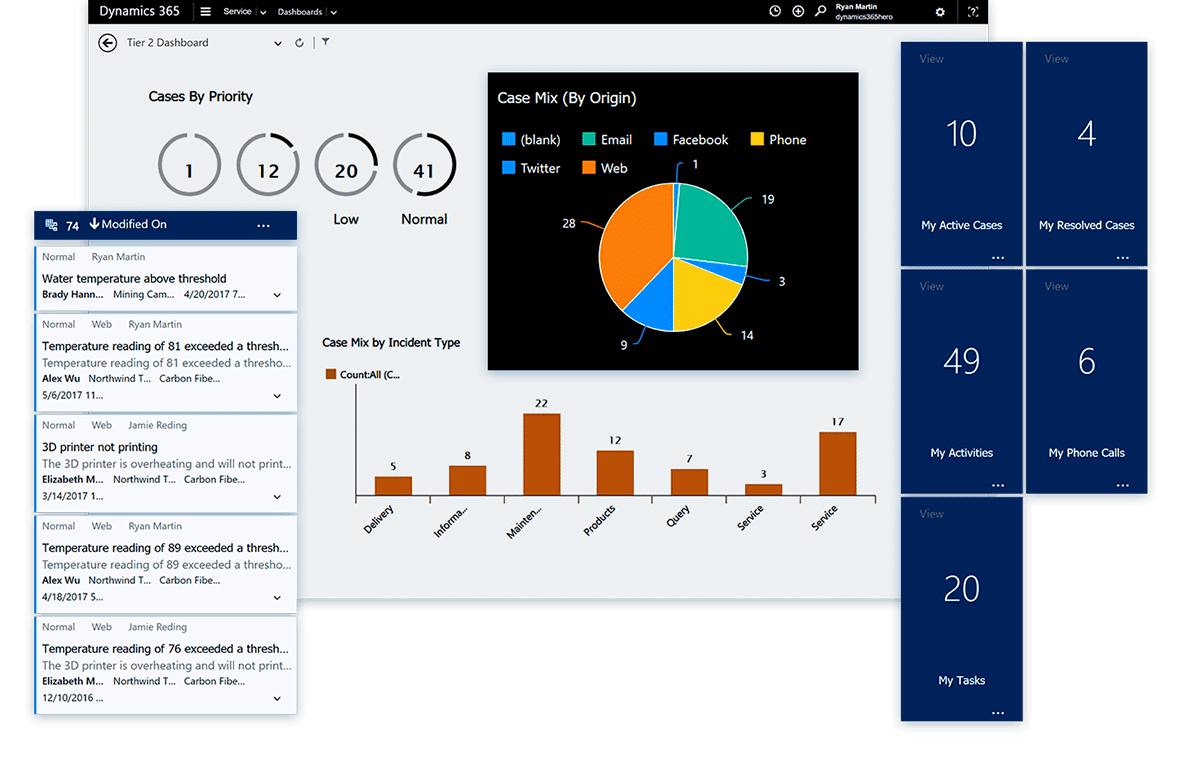The width and height of the screenshot is (1182, 779).
Task: Open the 10 My Active Cases count
Action: click(x=961, y=134)
